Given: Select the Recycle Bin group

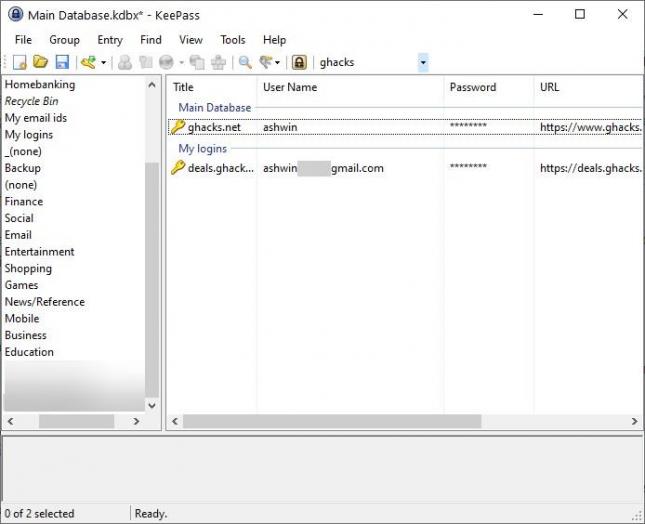Looking at the screenshot, I should click(31, 101).
